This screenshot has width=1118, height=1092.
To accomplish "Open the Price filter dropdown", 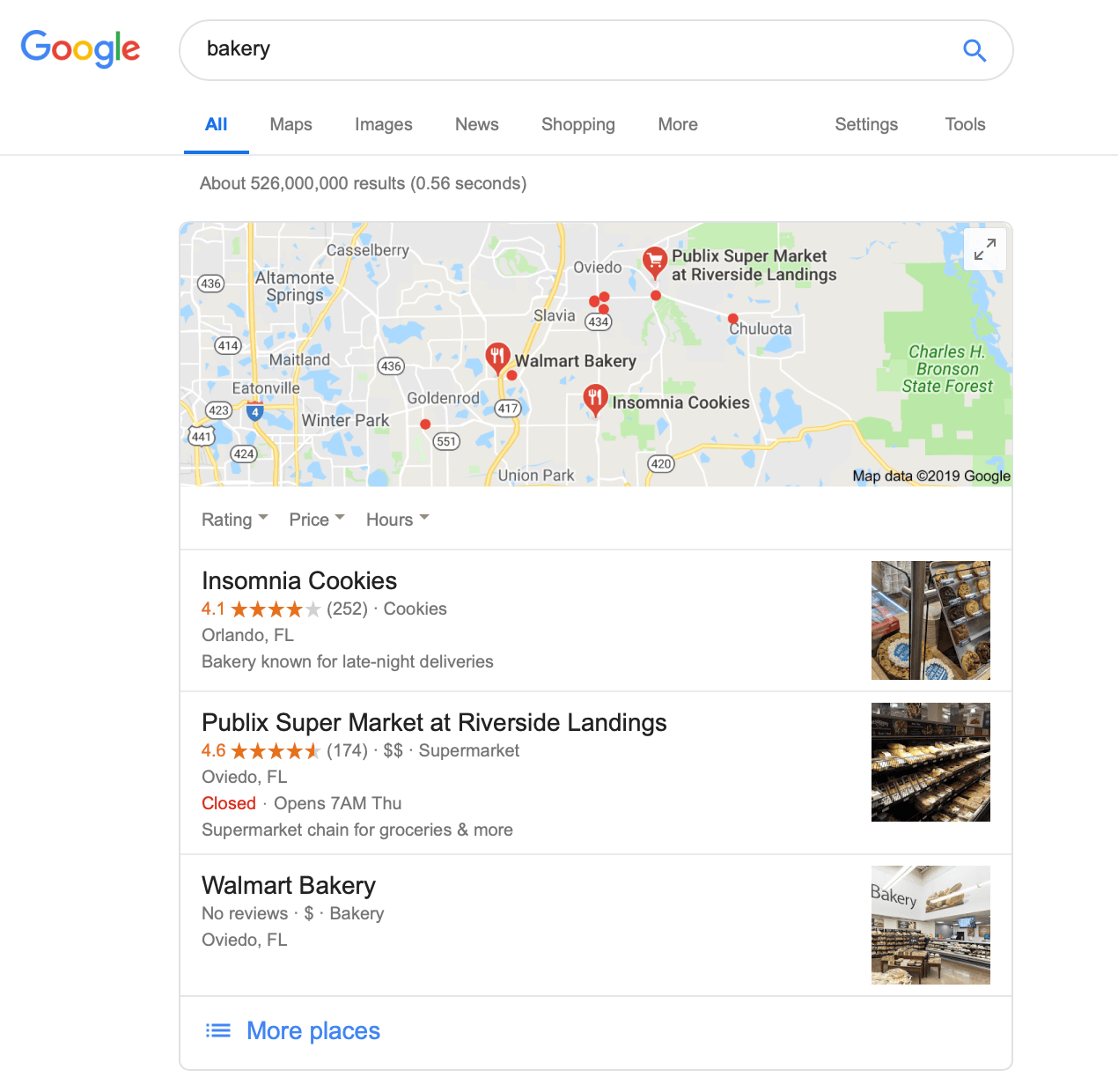I will (x=317, y=520).
